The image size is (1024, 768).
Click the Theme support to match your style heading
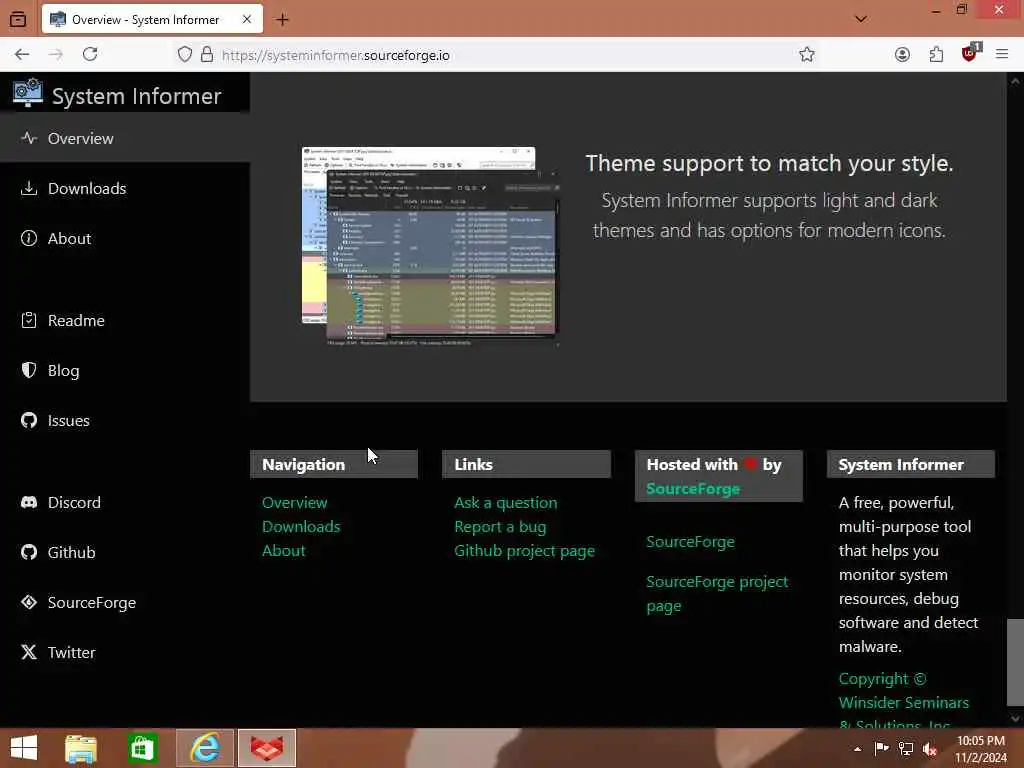769,163
